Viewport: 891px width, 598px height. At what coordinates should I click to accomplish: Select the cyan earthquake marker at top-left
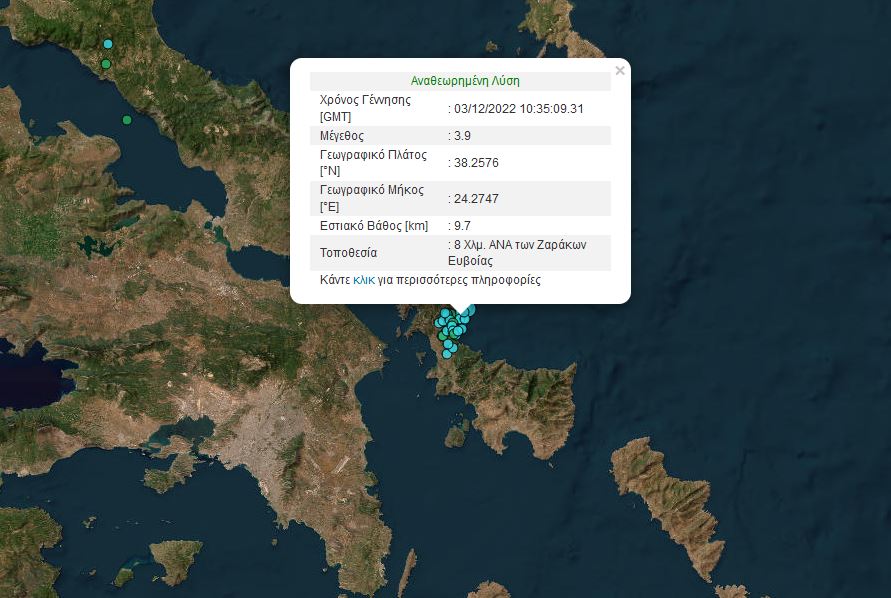pyautogui.click(x=108, y=44)
